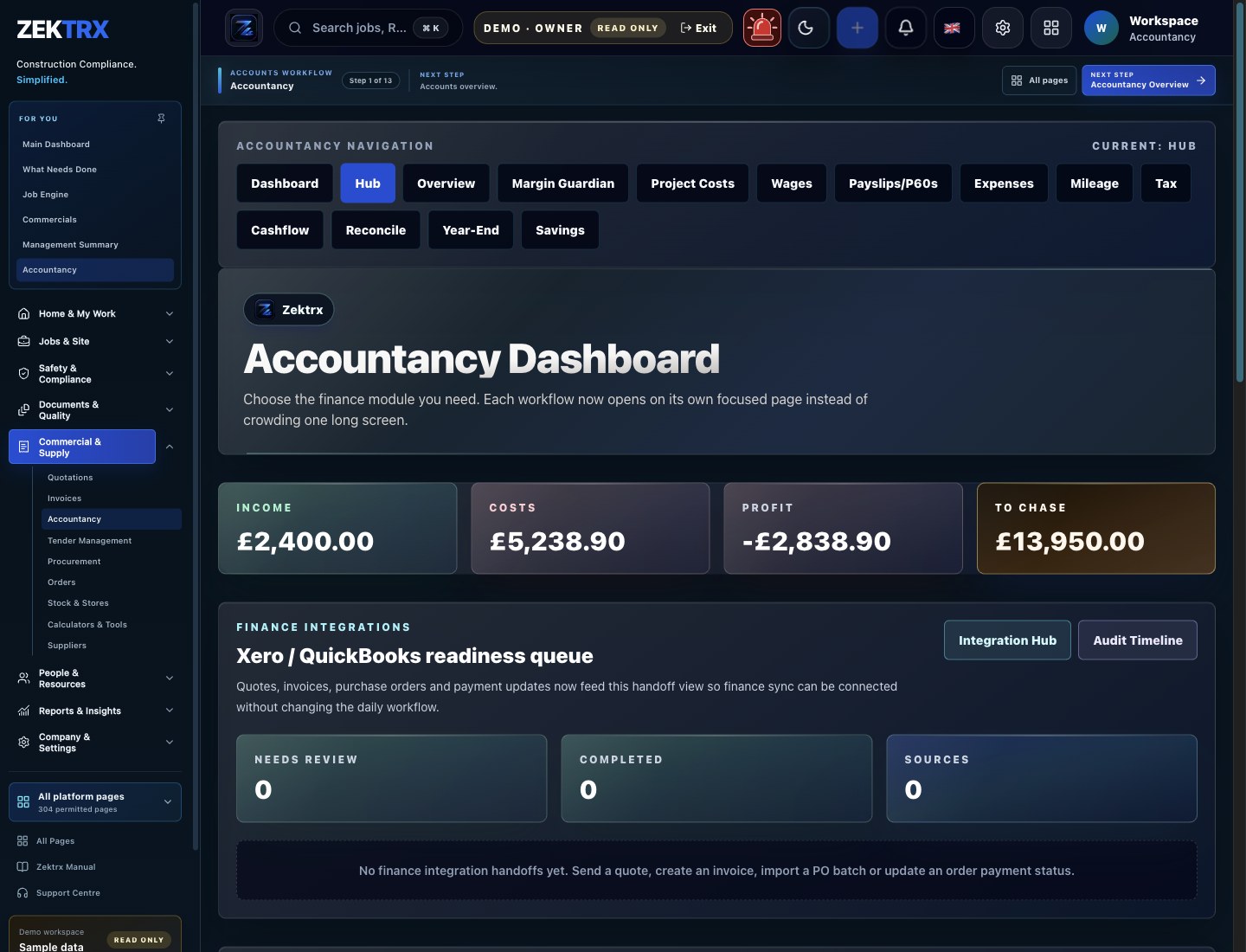
Task: Toggle dark mode with the moon icon
Action: (x=809, y=28)
